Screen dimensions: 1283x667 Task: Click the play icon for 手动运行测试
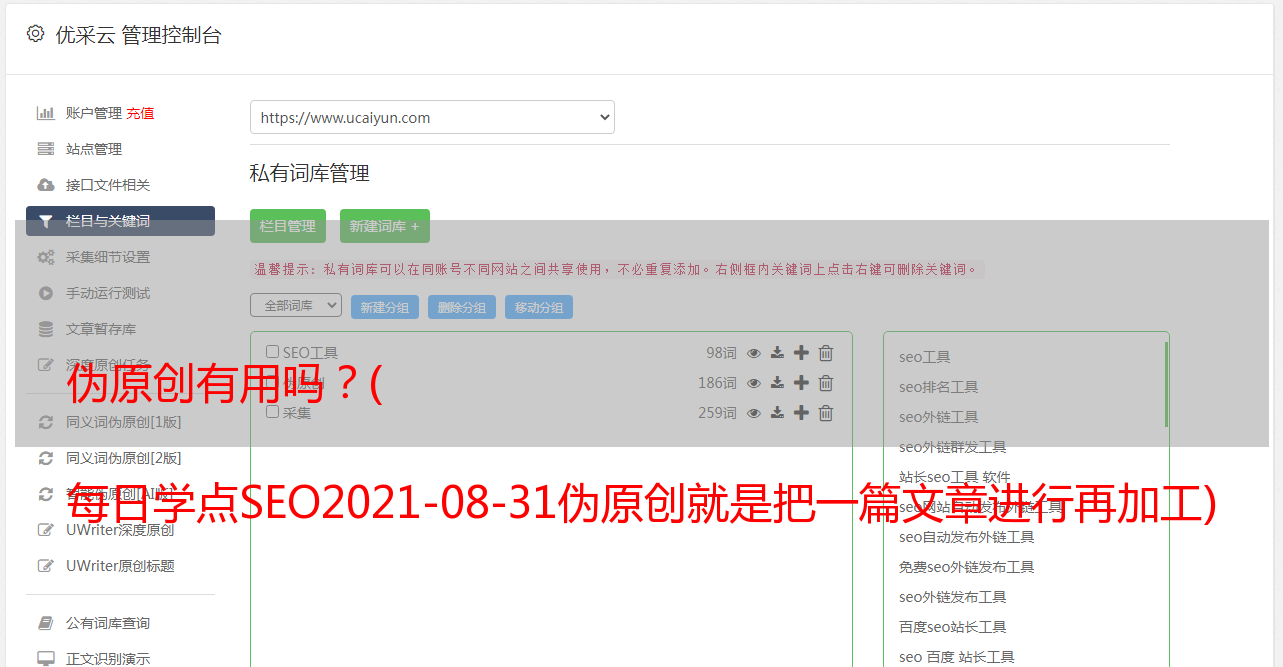45,293
